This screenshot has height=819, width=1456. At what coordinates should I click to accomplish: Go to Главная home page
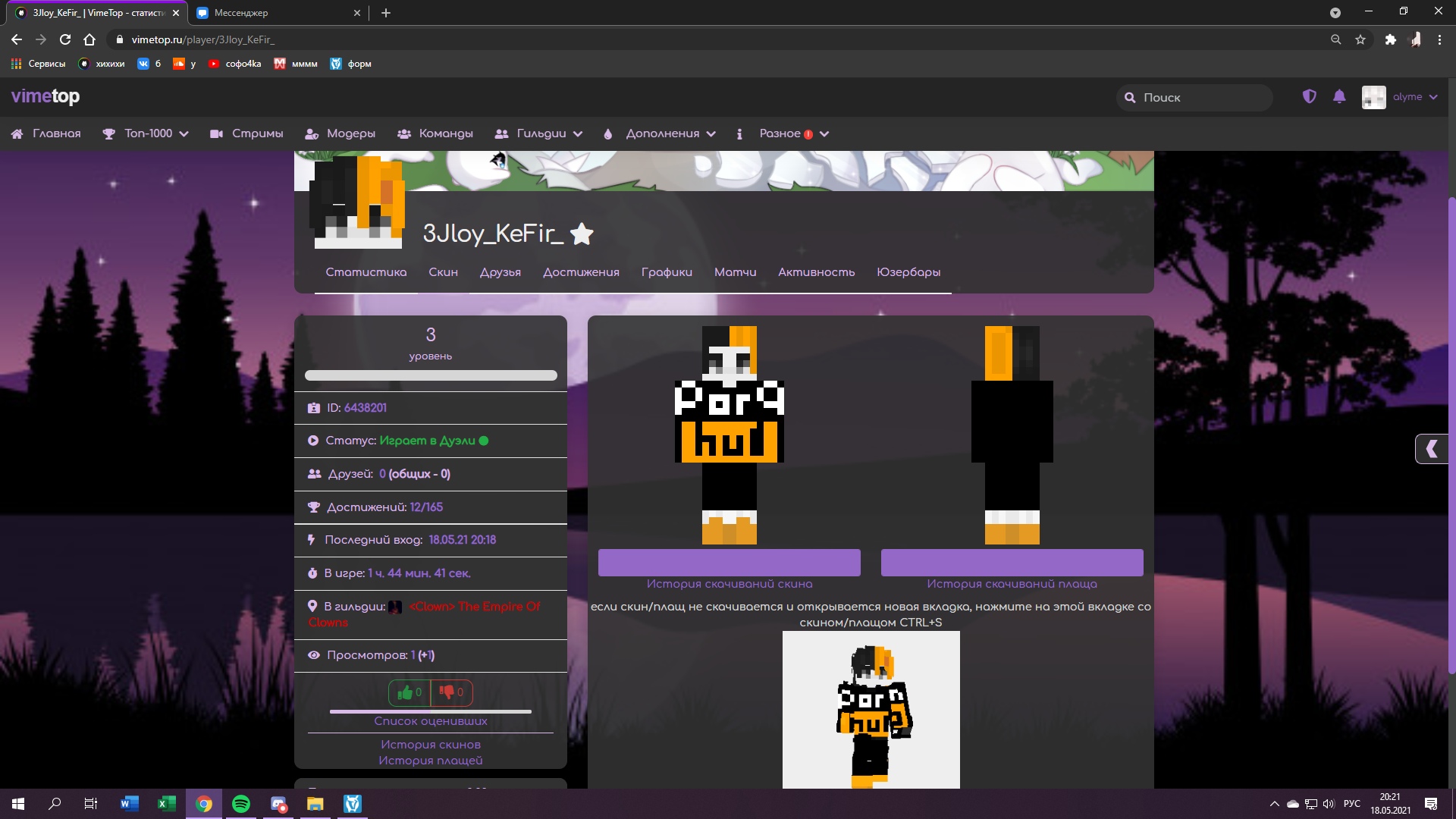click(46, 133)
